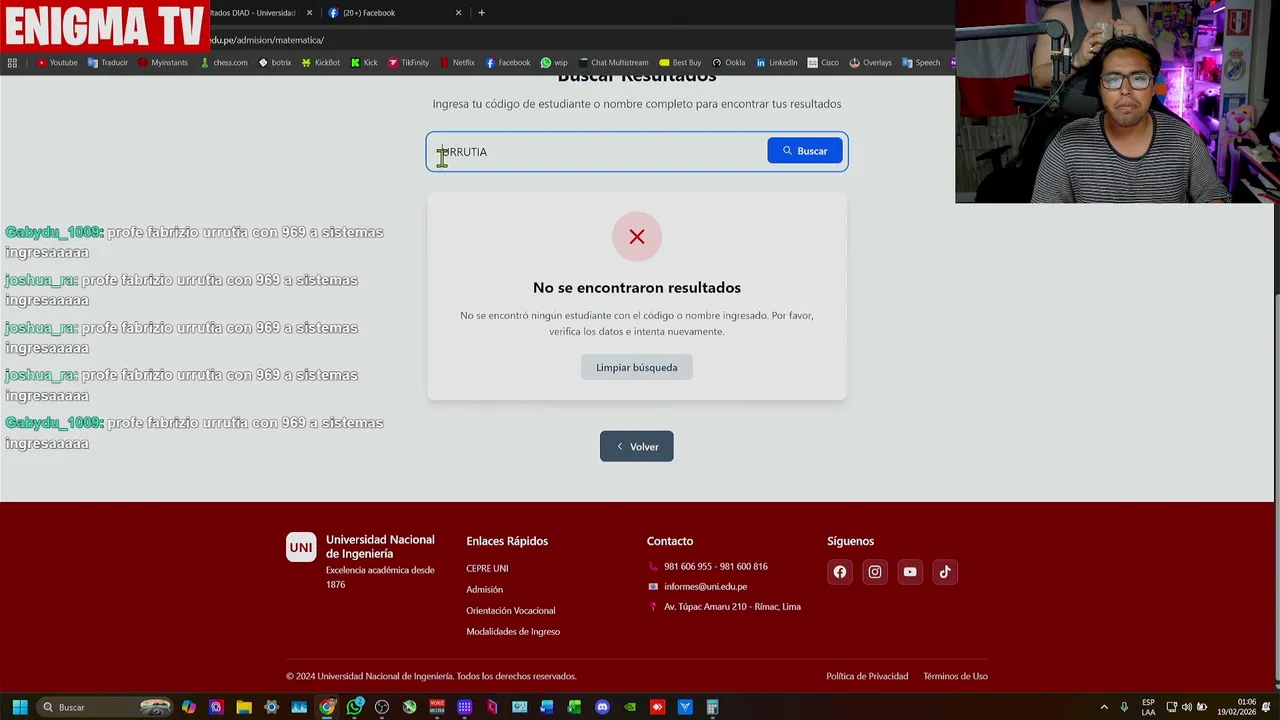The height and width of the screenshot is (720, 1280).
Task: Open the UNI Instagram social icon
Action: click(x=875, y=572)
